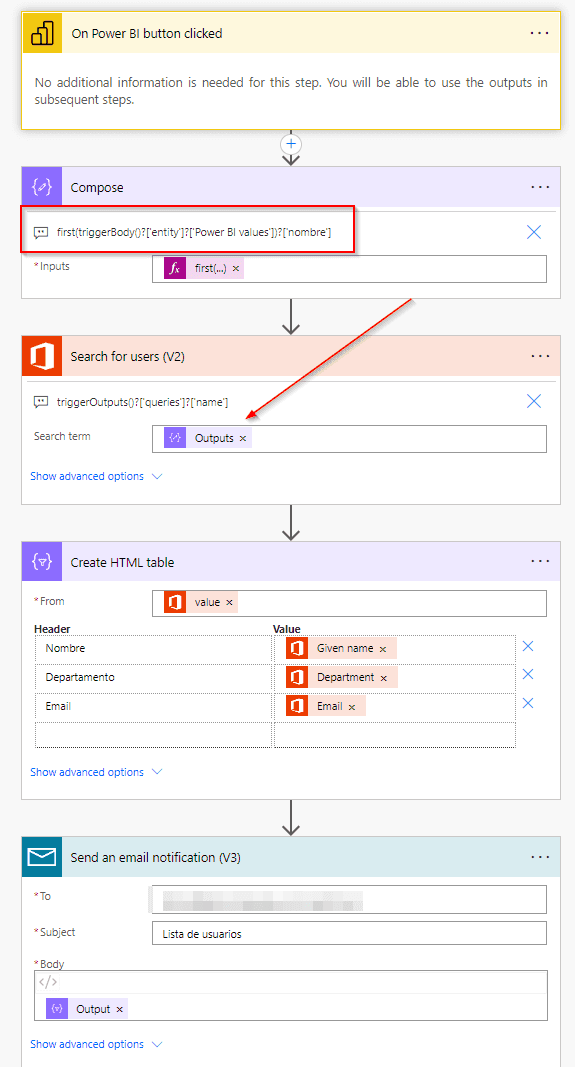The width and height of the screenshot is (575, 1067).
Task: Click the Power BI trigger icon
Action: tap(42, 33)
